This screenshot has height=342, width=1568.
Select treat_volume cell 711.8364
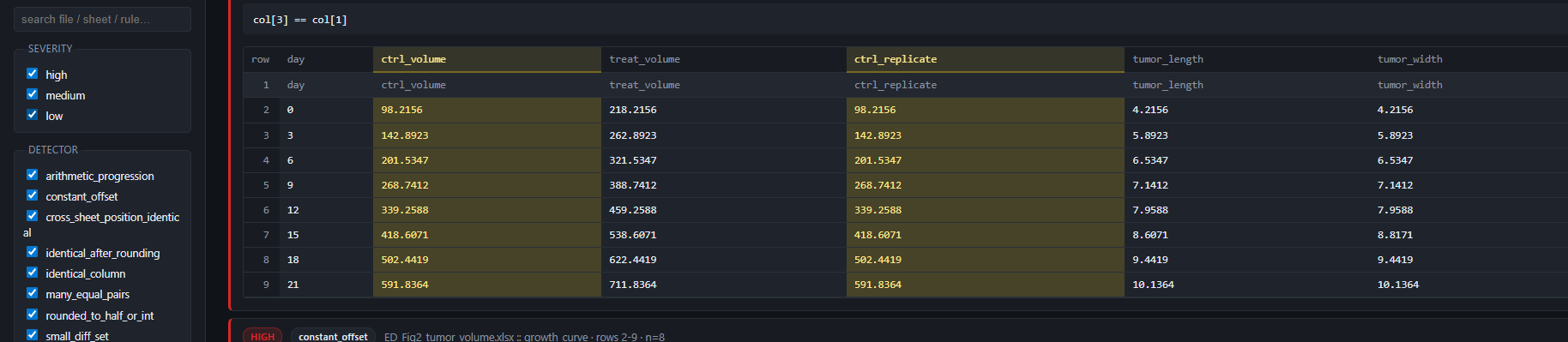(x=724, y=285)
